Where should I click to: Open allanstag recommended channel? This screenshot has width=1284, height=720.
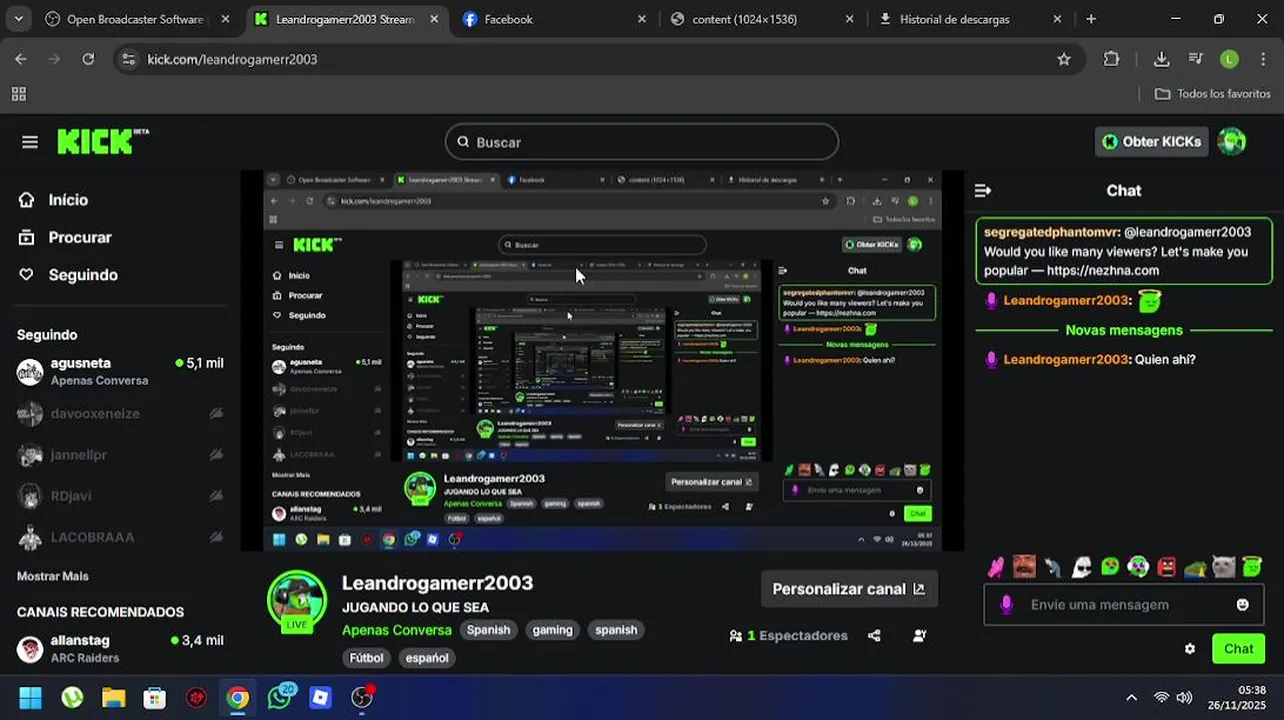click(x=120, y=648)
